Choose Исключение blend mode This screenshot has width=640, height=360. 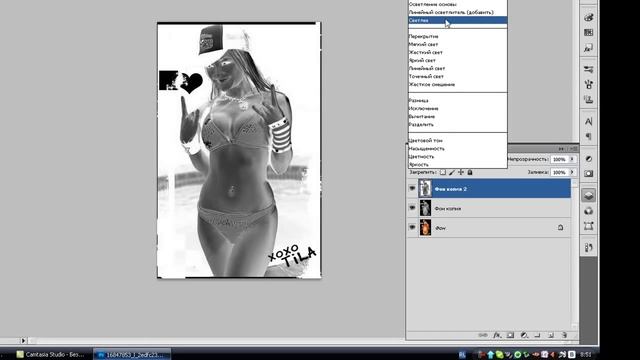(x=458, y=109)
